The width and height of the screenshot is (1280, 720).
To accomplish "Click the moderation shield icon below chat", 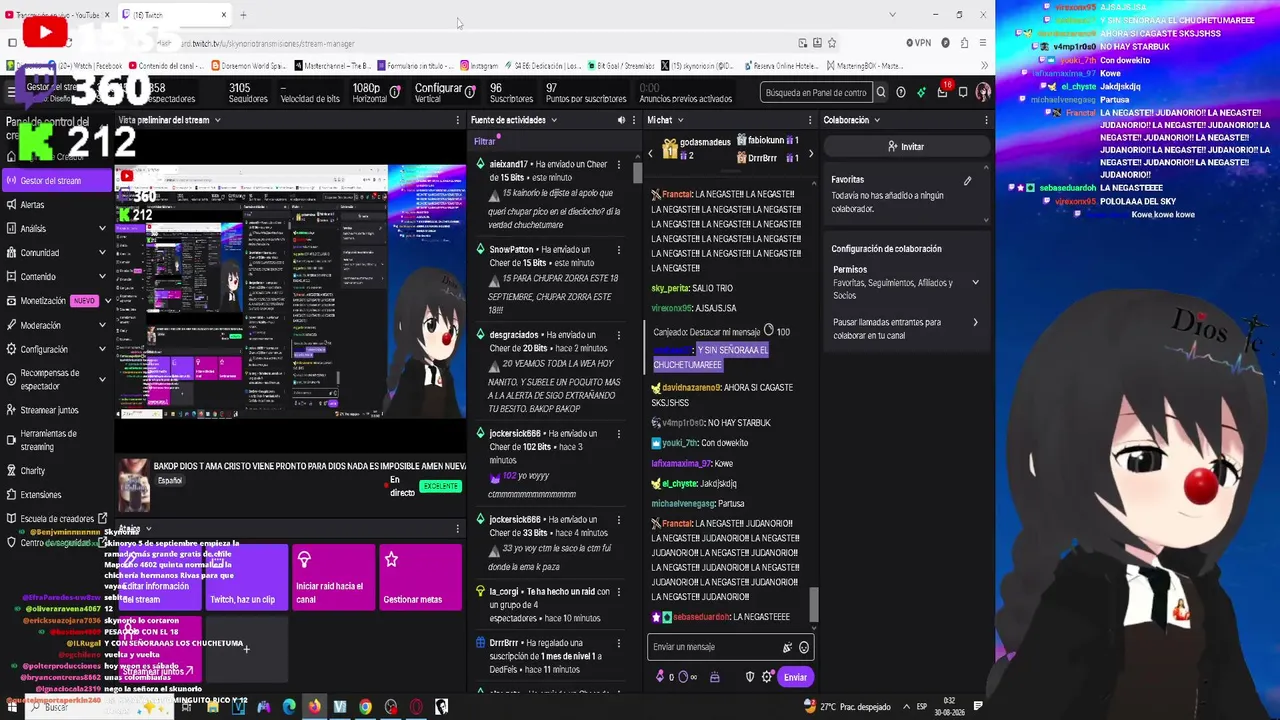I will pyautogui.click(x=750, y=677).
